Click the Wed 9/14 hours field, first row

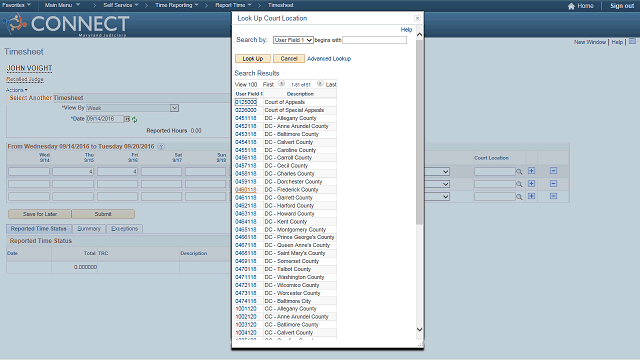tap(29, 172)
